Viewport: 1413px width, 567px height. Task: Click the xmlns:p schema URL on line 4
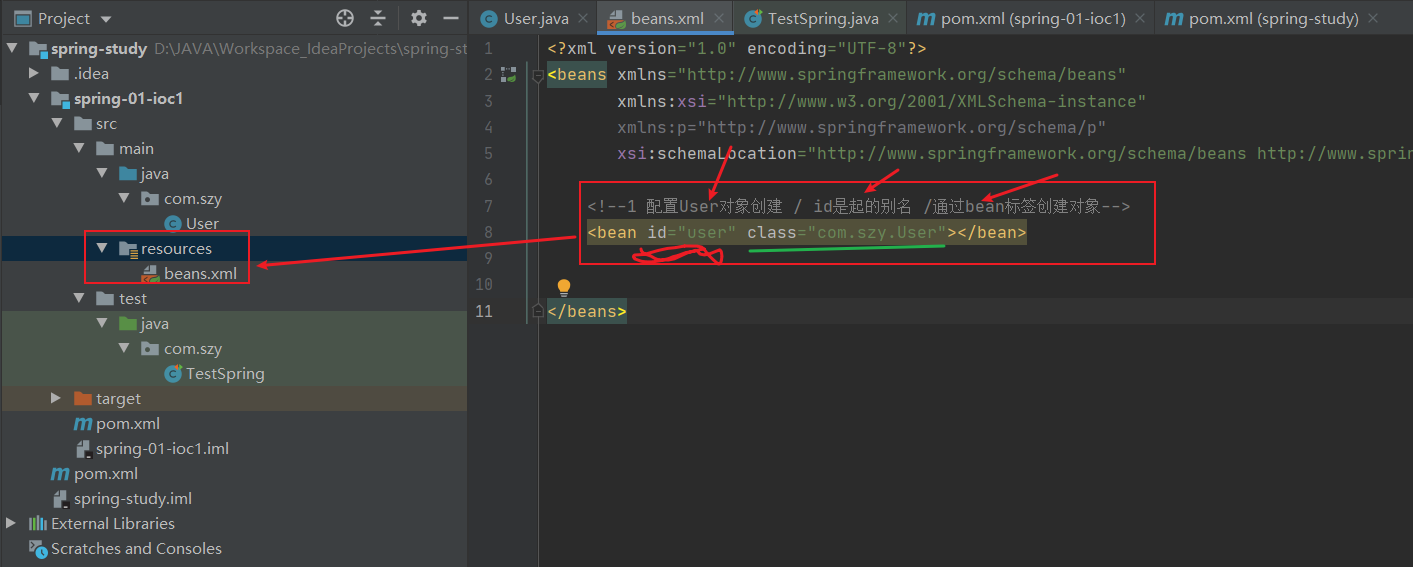(x=902, y=127)
